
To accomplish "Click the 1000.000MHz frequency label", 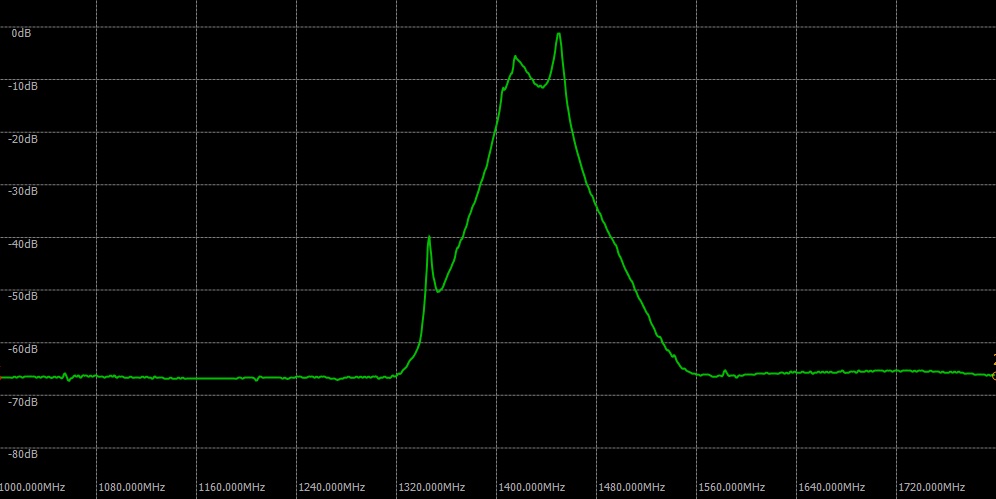I will [x=32, y=488].
